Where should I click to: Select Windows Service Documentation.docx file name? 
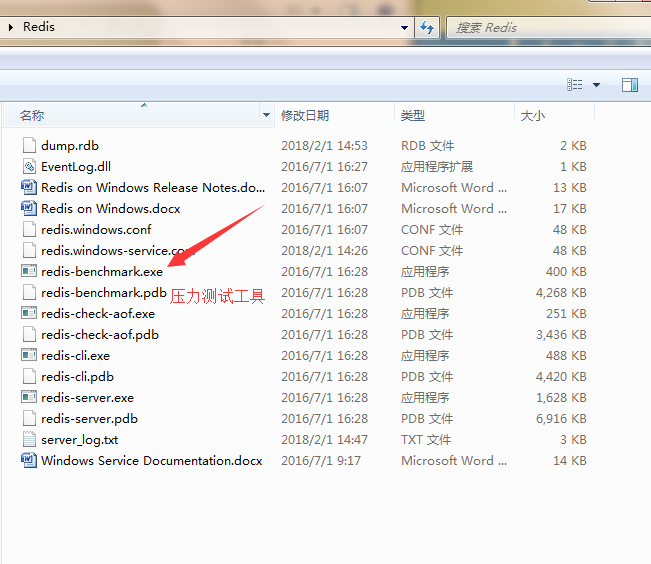tap(152, 461)
